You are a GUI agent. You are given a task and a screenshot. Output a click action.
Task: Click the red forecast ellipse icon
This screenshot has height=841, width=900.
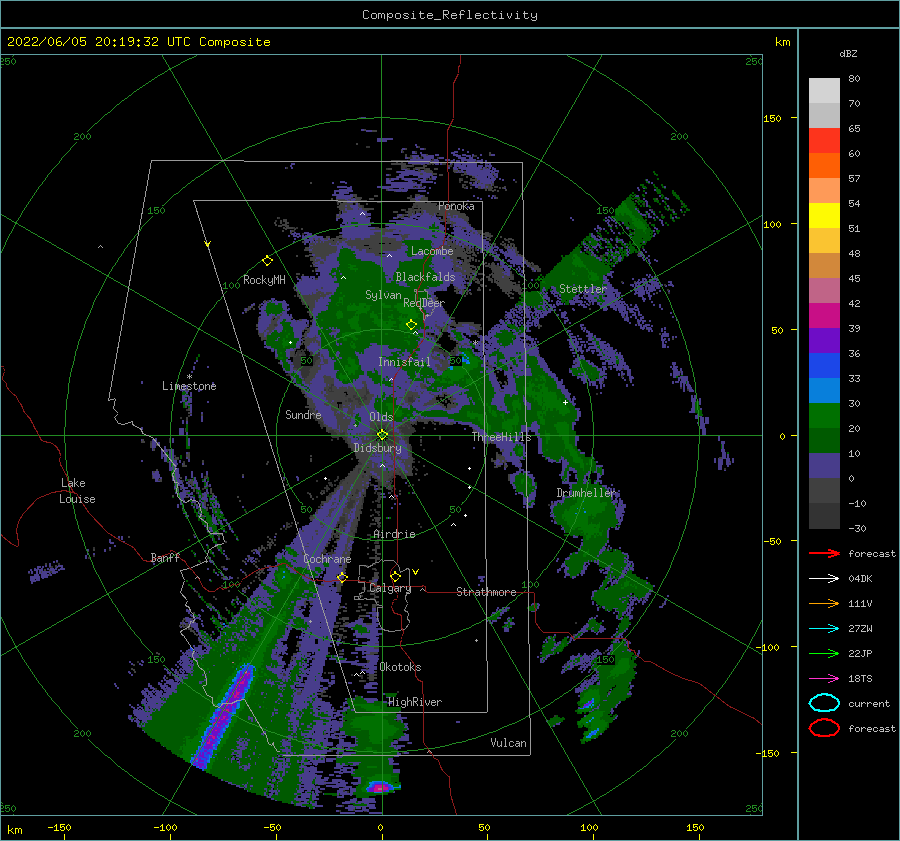pyautogui.click(x=824, y=728)
